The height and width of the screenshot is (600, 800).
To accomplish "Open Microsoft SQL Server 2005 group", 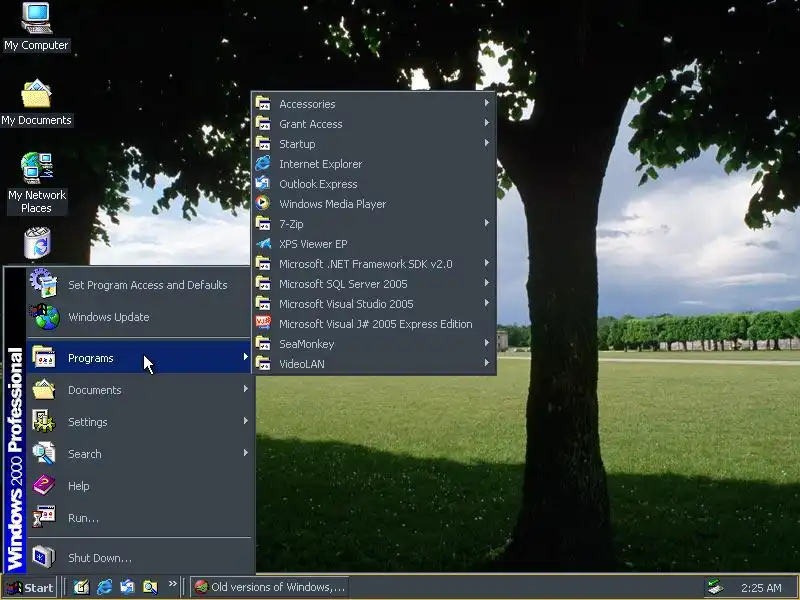I will (373, 284).
